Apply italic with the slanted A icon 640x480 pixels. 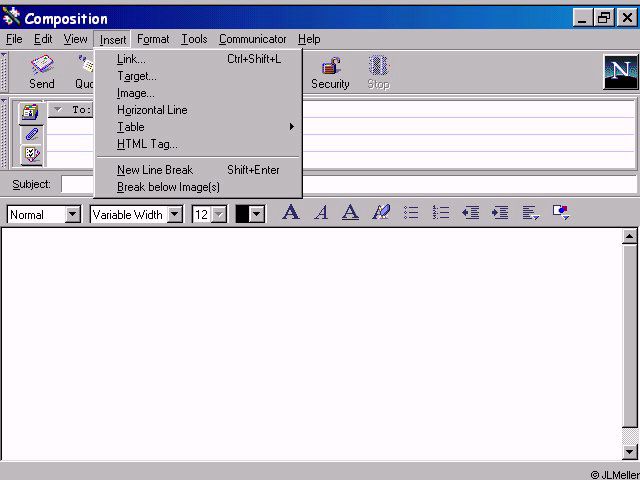[x=321, y=213]
